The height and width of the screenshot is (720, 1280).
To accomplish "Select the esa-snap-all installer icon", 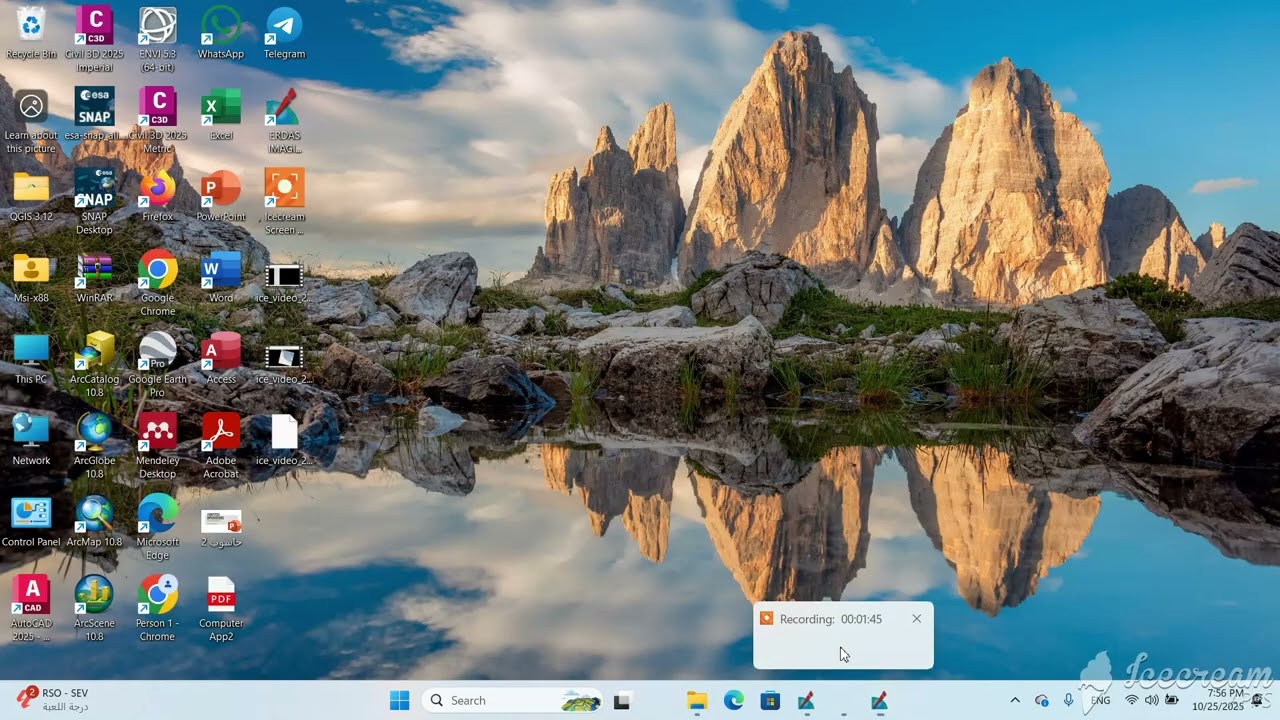I will coord(94,113).
